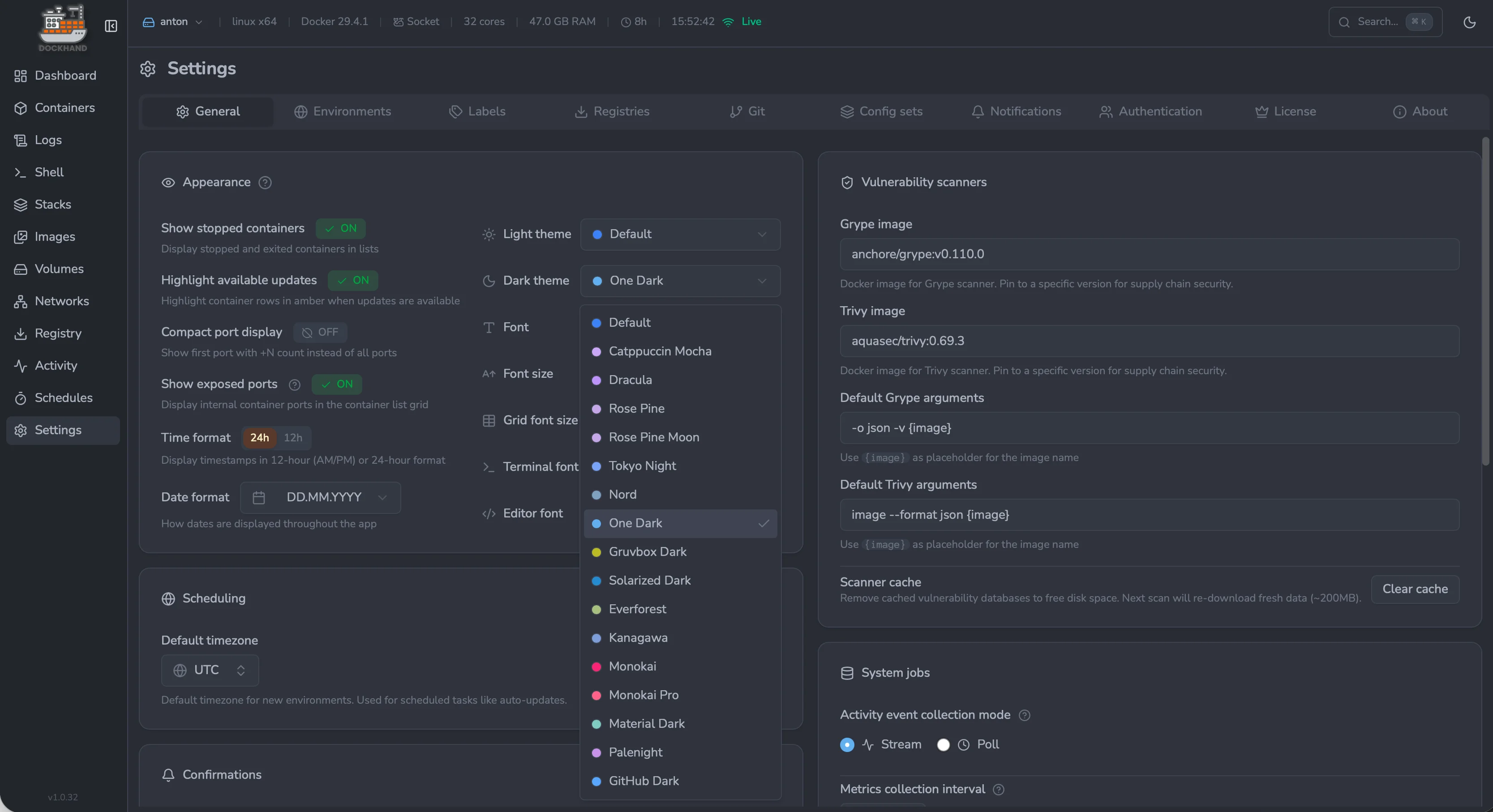Image resolution: width=1493 pixels, height=812 pixels.
Task: Click the Terminal font prompt icon
Action: [x=489, y=467]
